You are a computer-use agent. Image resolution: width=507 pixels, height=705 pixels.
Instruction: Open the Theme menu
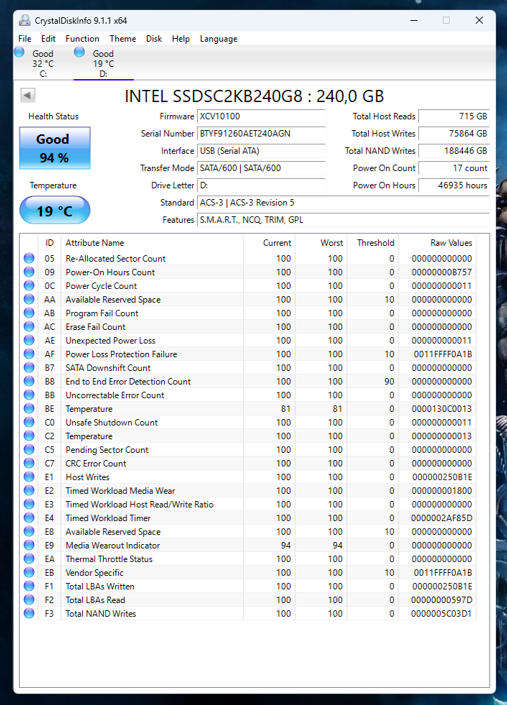(x=123, y=39)
